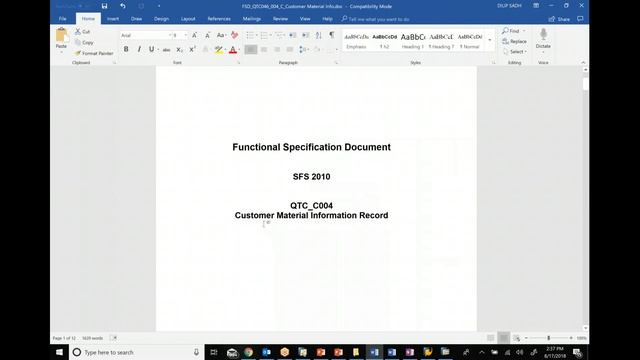Increase font size with Grow Font
The width and height of the screenshot is (640, 360).
coord(195,36)
